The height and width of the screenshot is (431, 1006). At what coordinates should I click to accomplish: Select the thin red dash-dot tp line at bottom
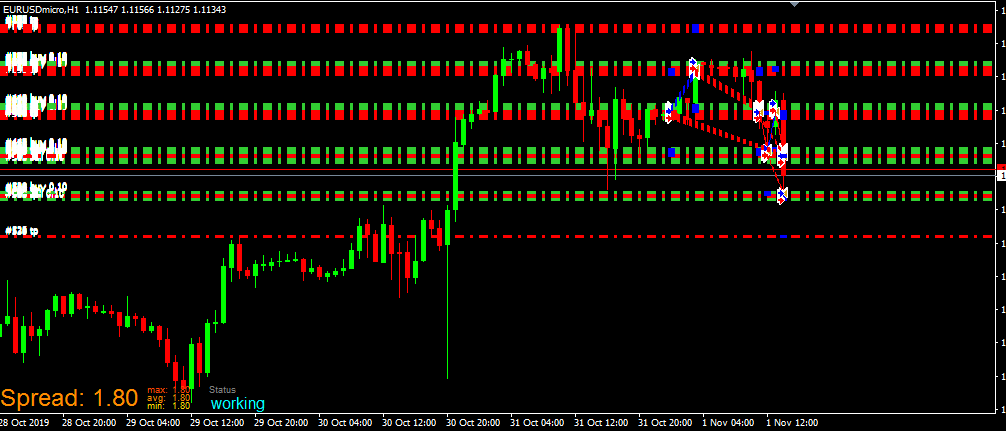497,237
